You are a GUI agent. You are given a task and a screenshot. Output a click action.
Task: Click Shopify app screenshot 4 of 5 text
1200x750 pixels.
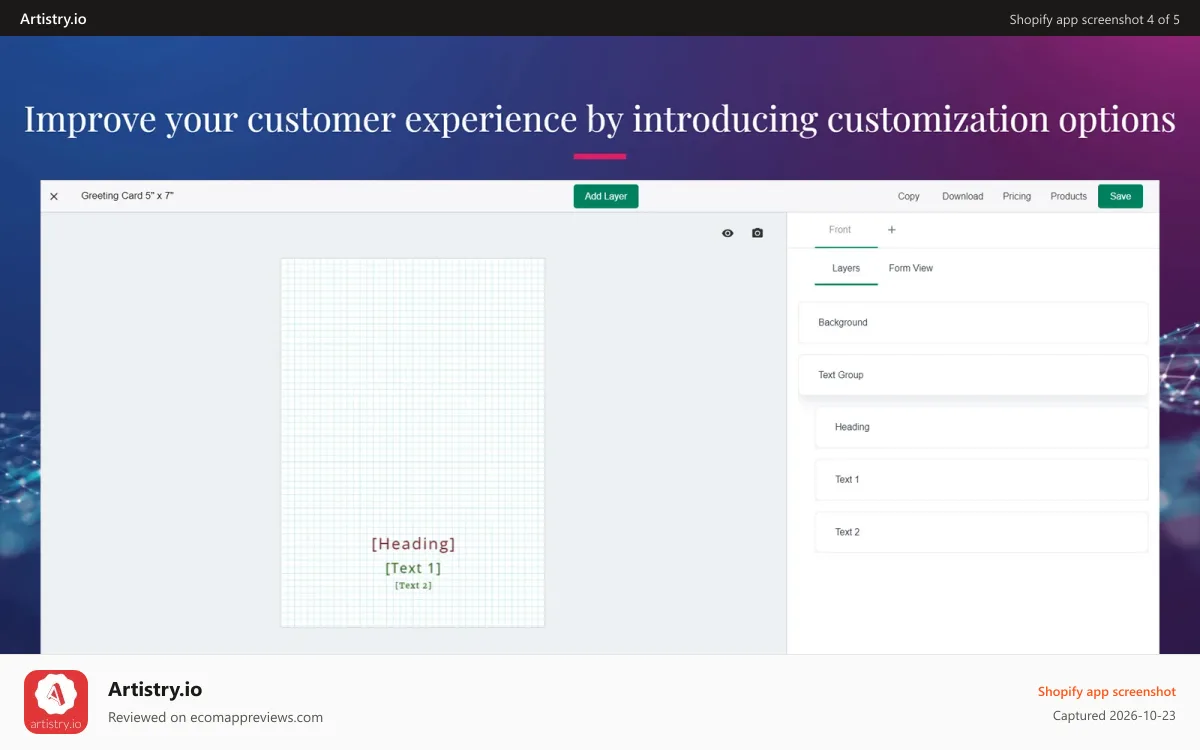pos(1095,19)
